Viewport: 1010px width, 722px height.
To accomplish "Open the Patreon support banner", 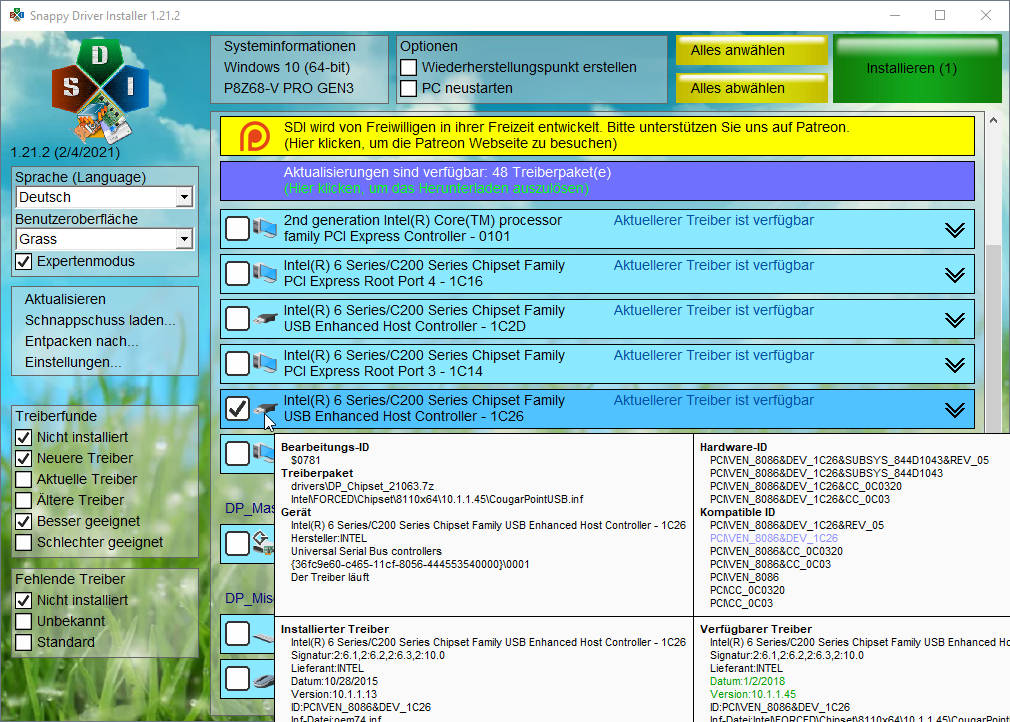I will click(597, 135).
